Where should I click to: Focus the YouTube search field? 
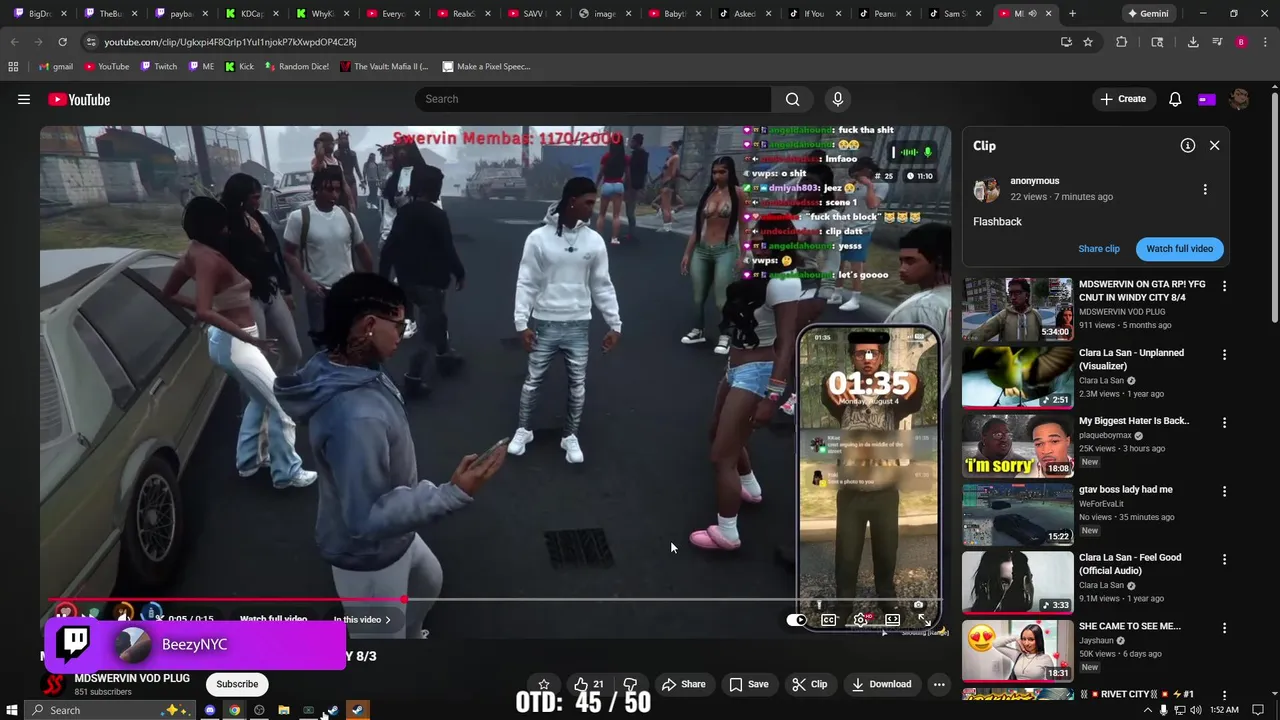593,99
